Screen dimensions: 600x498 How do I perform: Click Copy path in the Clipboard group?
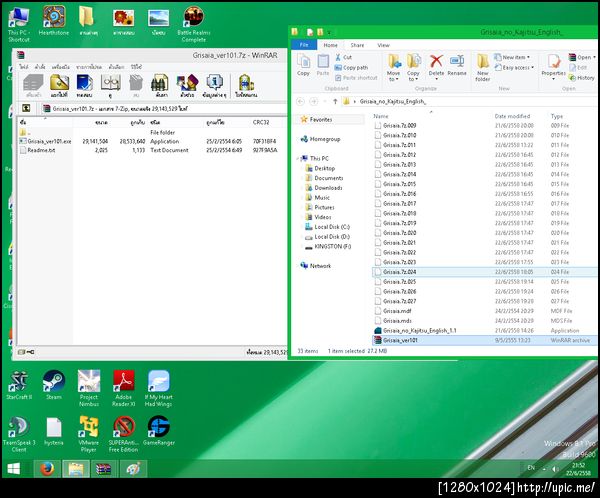pyautogui.click(x=351, y=68)
